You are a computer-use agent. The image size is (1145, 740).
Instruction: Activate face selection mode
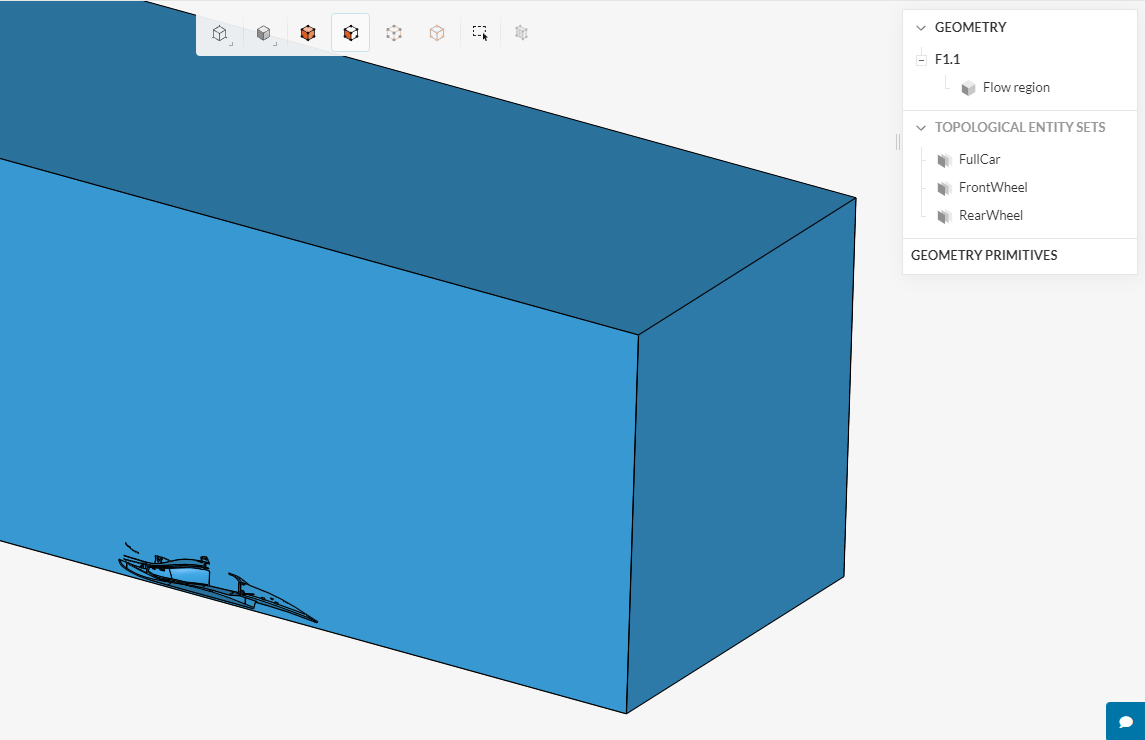coord(350,33)
